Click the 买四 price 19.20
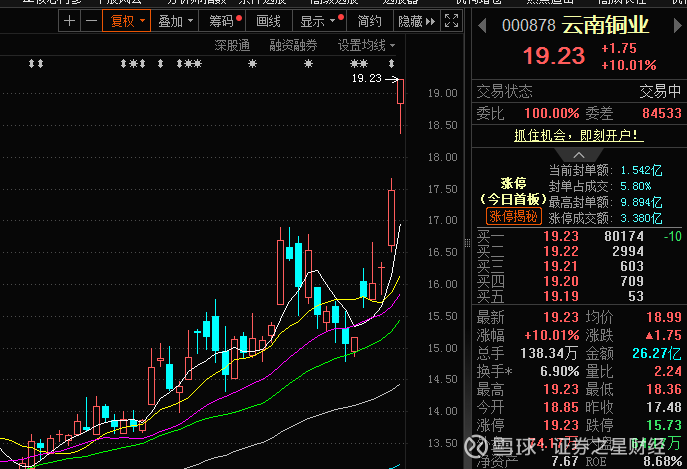The width and height of the screenshot is (687, 469). [x=561, y=281]
